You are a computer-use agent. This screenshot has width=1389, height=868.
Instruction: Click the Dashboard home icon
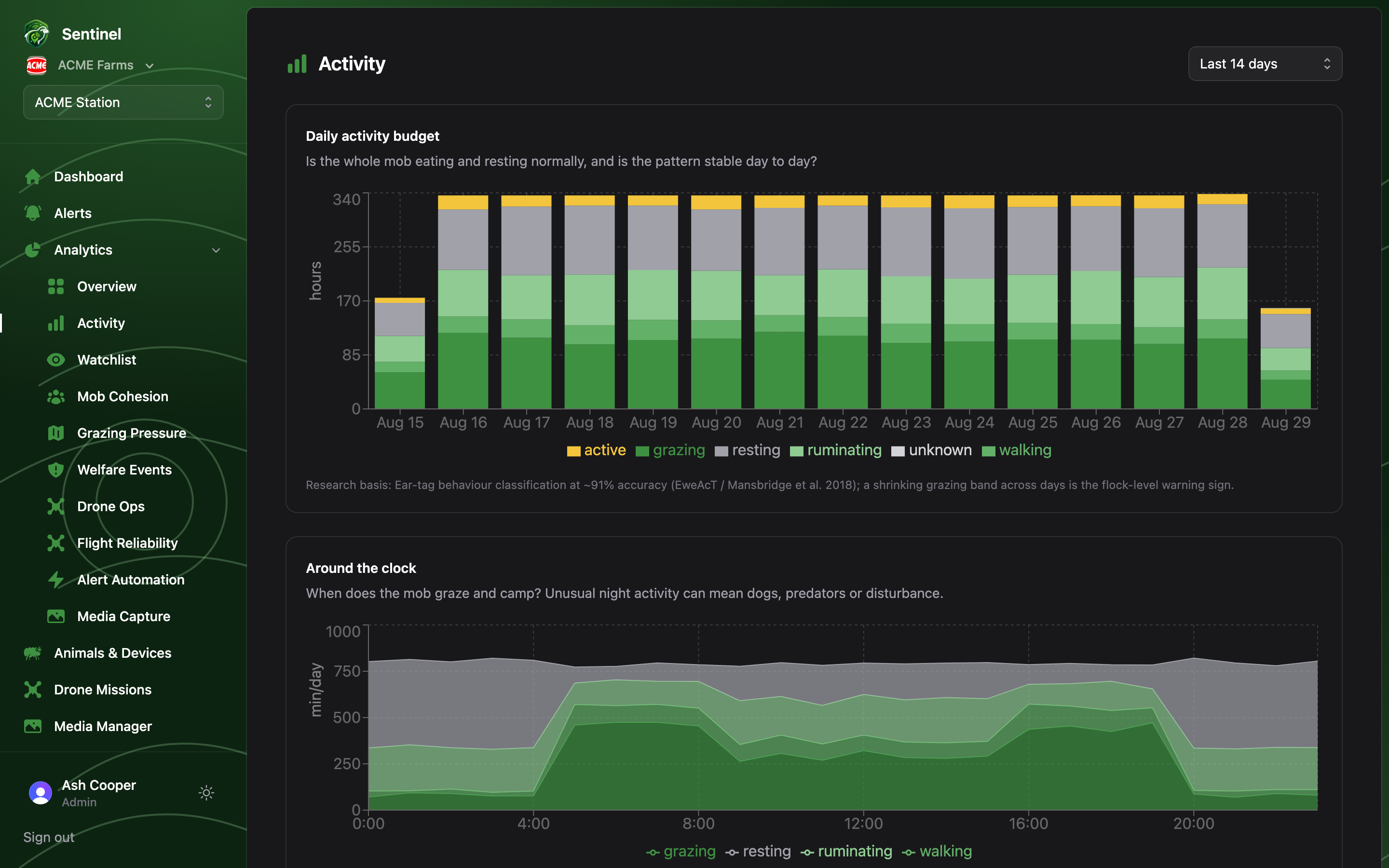(33, 177)
